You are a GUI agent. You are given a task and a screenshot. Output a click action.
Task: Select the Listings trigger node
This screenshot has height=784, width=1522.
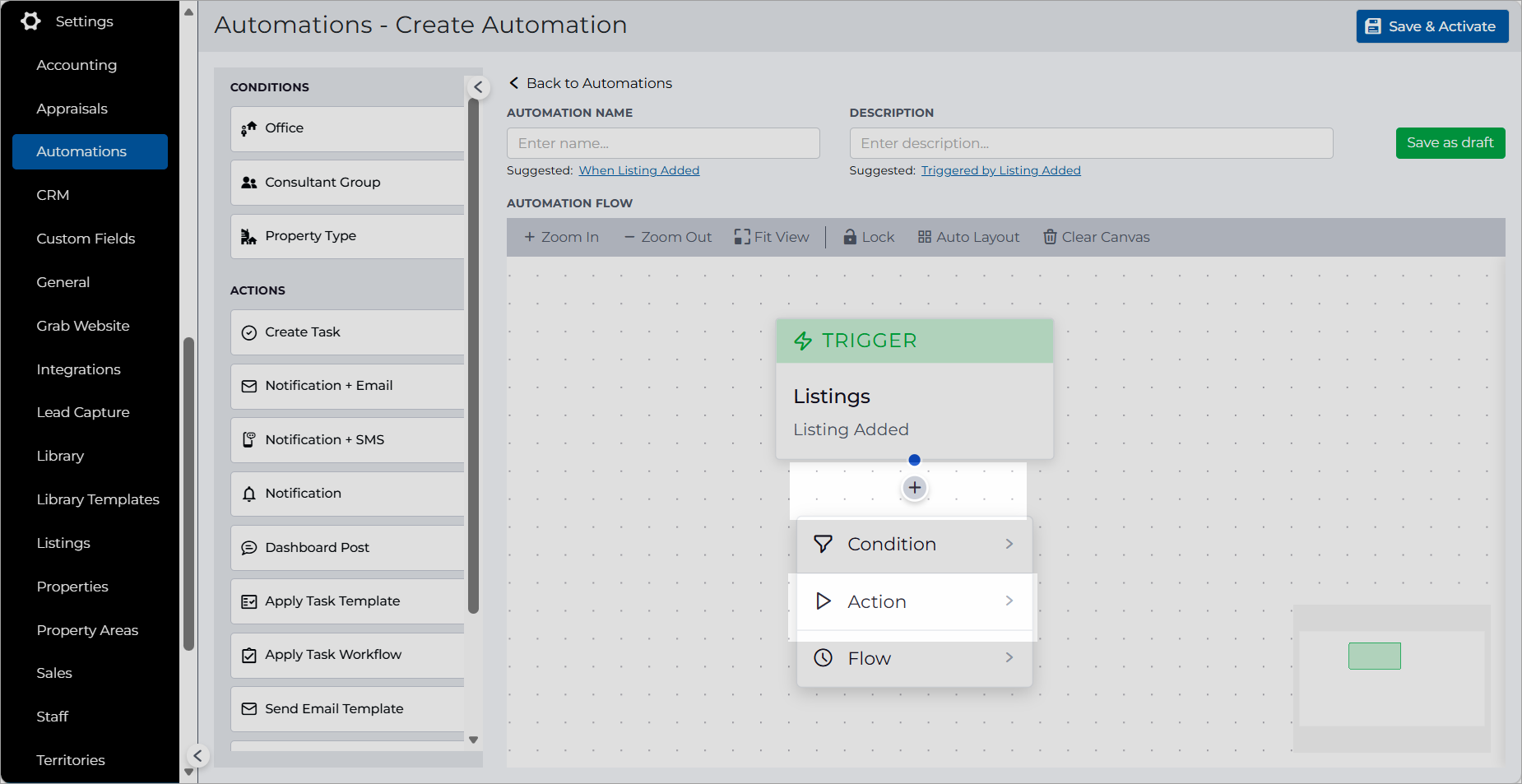point(915,388)
